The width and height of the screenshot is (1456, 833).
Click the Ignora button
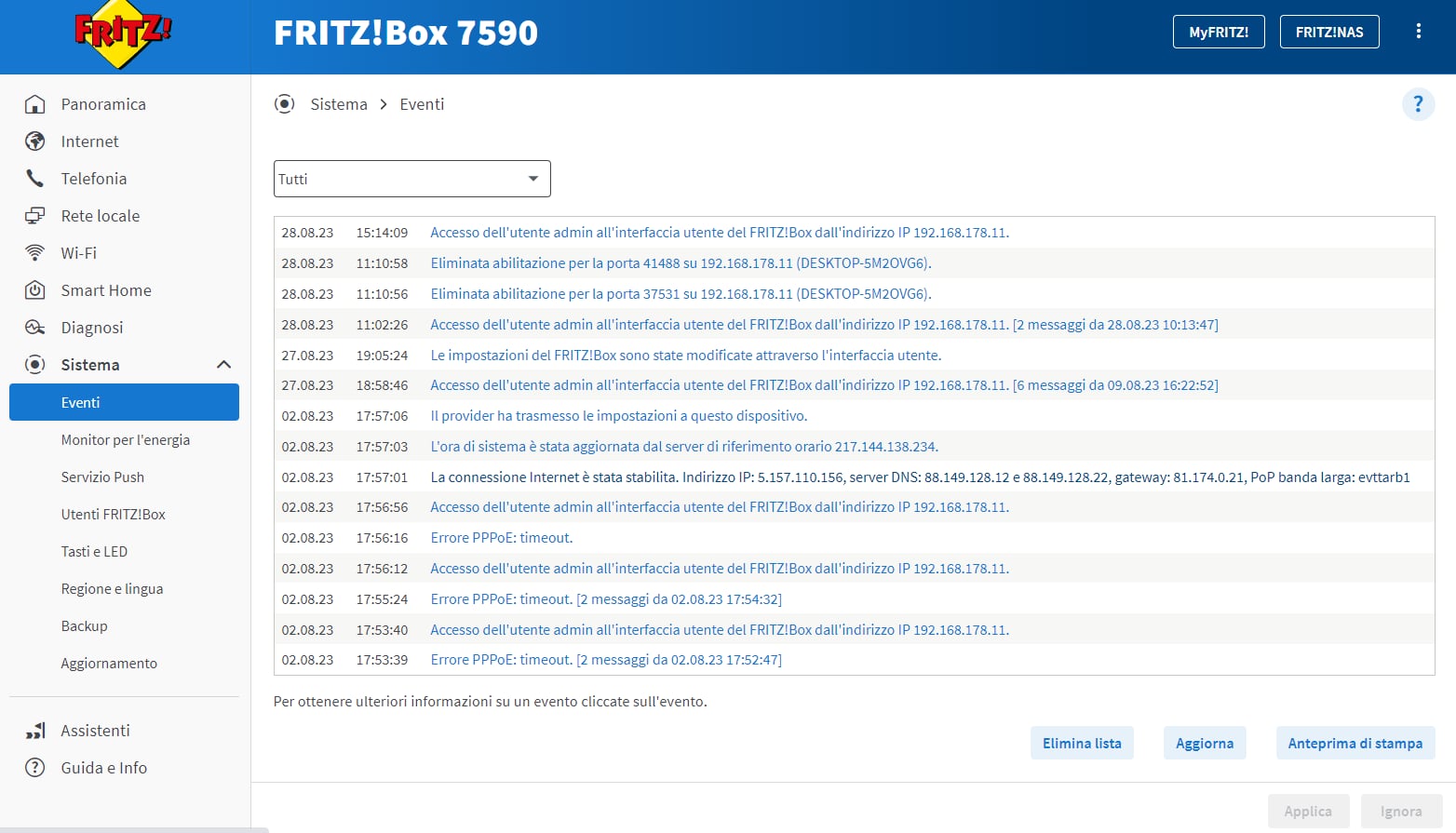(x=1401, y=811)
